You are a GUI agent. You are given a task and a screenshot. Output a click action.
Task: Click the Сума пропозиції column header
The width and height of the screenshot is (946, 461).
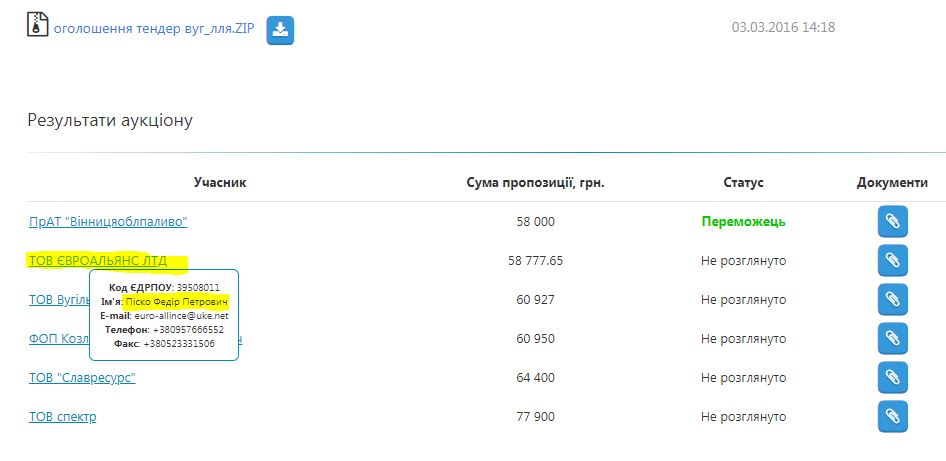click(535, 183)
